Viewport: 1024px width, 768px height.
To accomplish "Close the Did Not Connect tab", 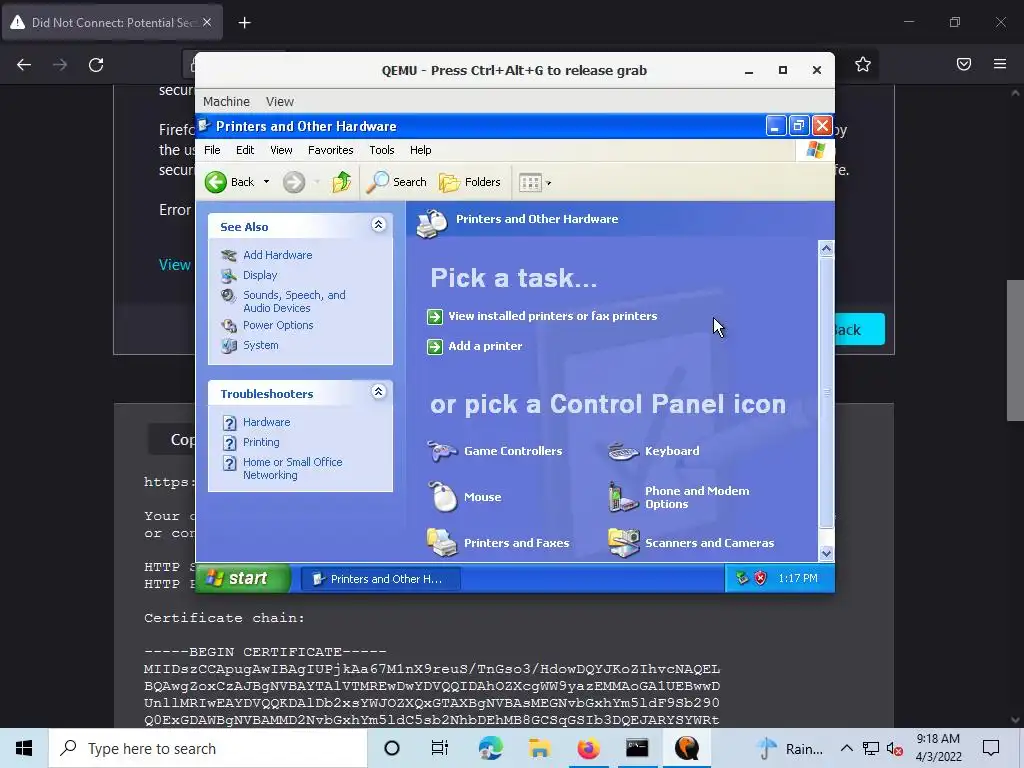I will [207, 22].
